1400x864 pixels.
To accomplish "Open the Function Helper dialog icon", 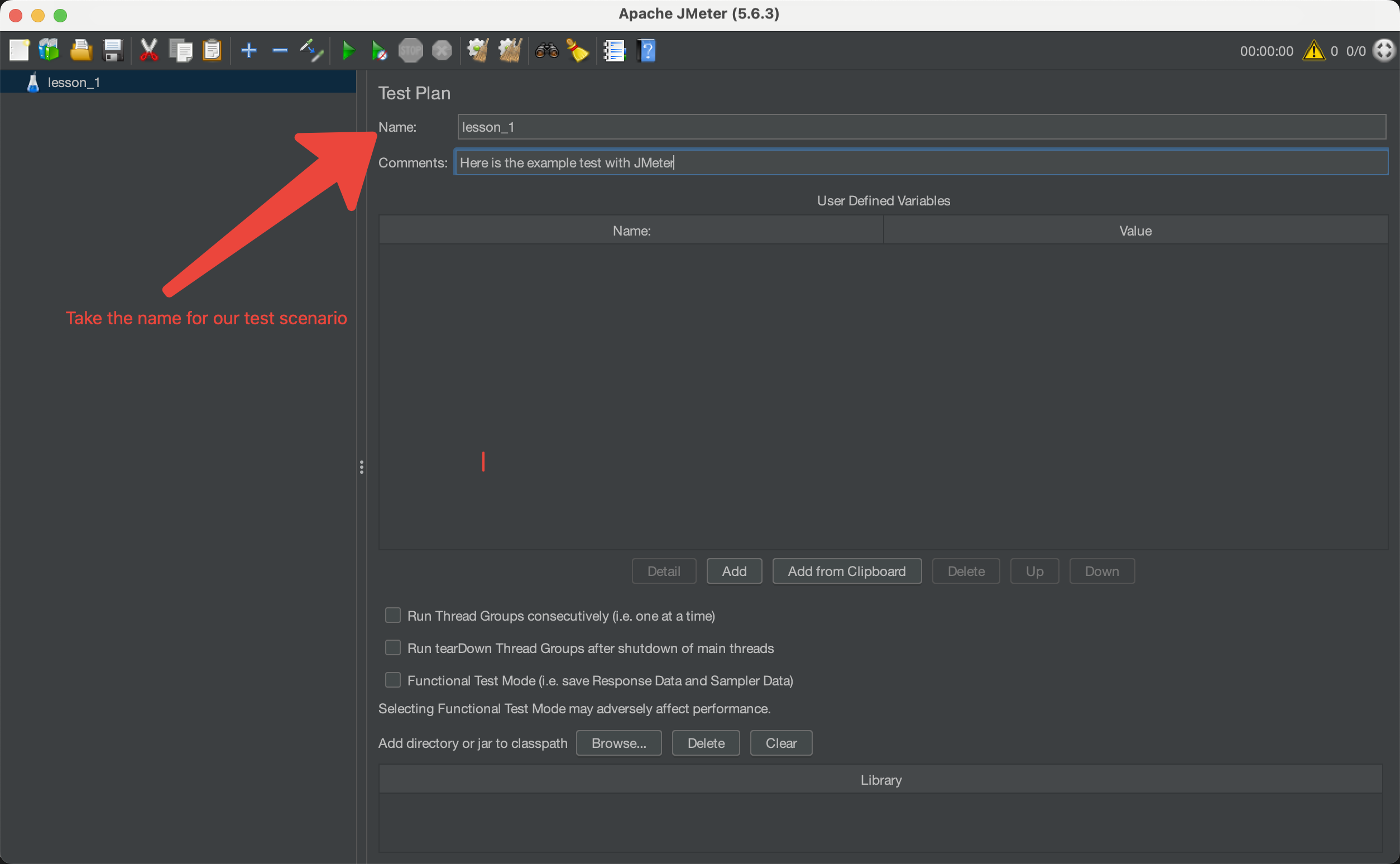I will [614, 51].
